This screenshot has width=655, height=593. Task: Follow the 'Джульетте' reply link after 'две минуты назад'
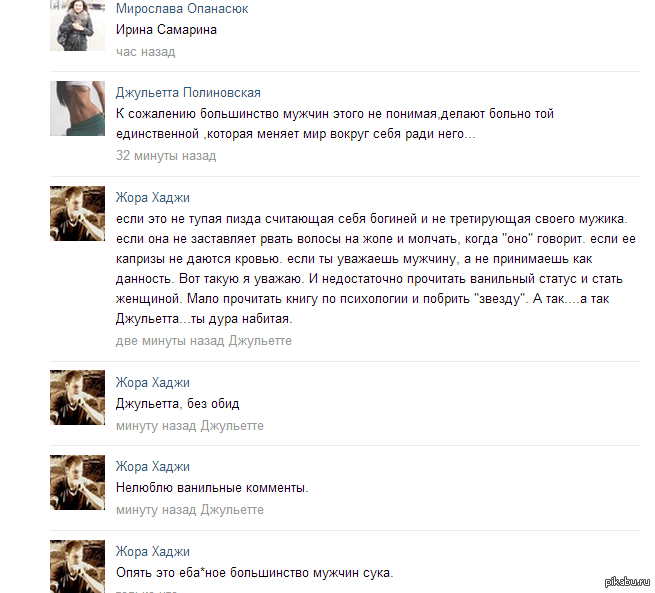[x=260, y=341]
